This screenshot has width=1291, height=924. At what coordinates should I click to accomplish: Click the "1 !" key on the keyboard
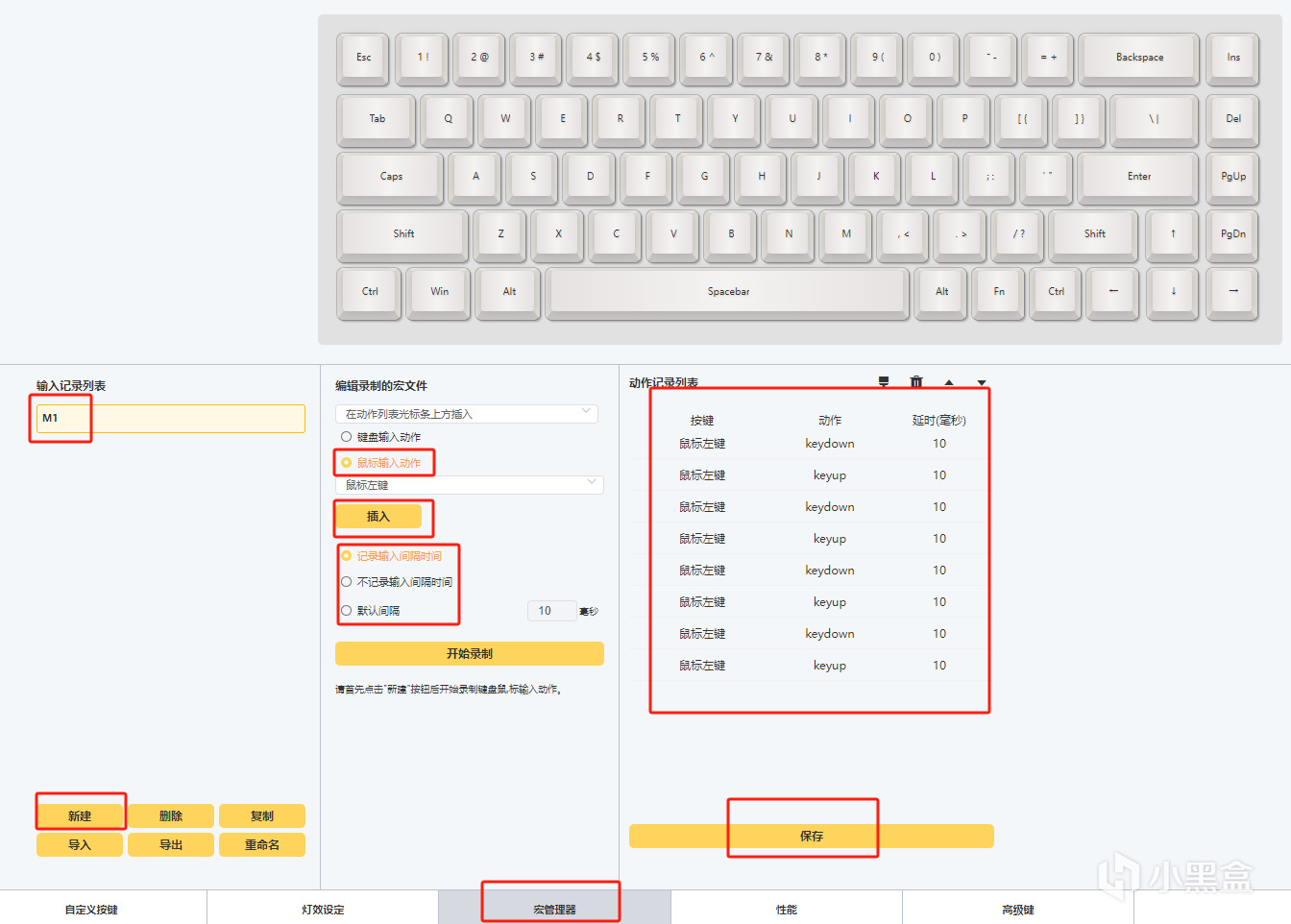click(423, 58)
